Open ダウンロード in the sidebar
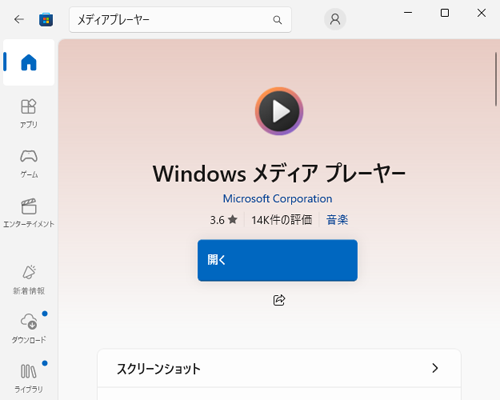This screenshot has height=400, width=500. pos(29,328)
